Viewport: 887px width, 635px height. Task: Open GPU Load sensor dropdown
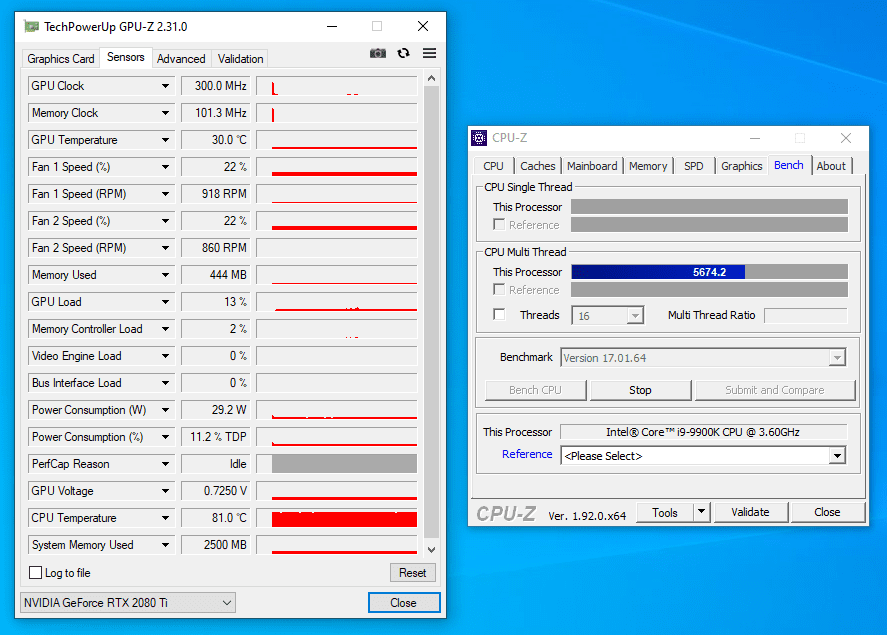[x=165, y=302]
